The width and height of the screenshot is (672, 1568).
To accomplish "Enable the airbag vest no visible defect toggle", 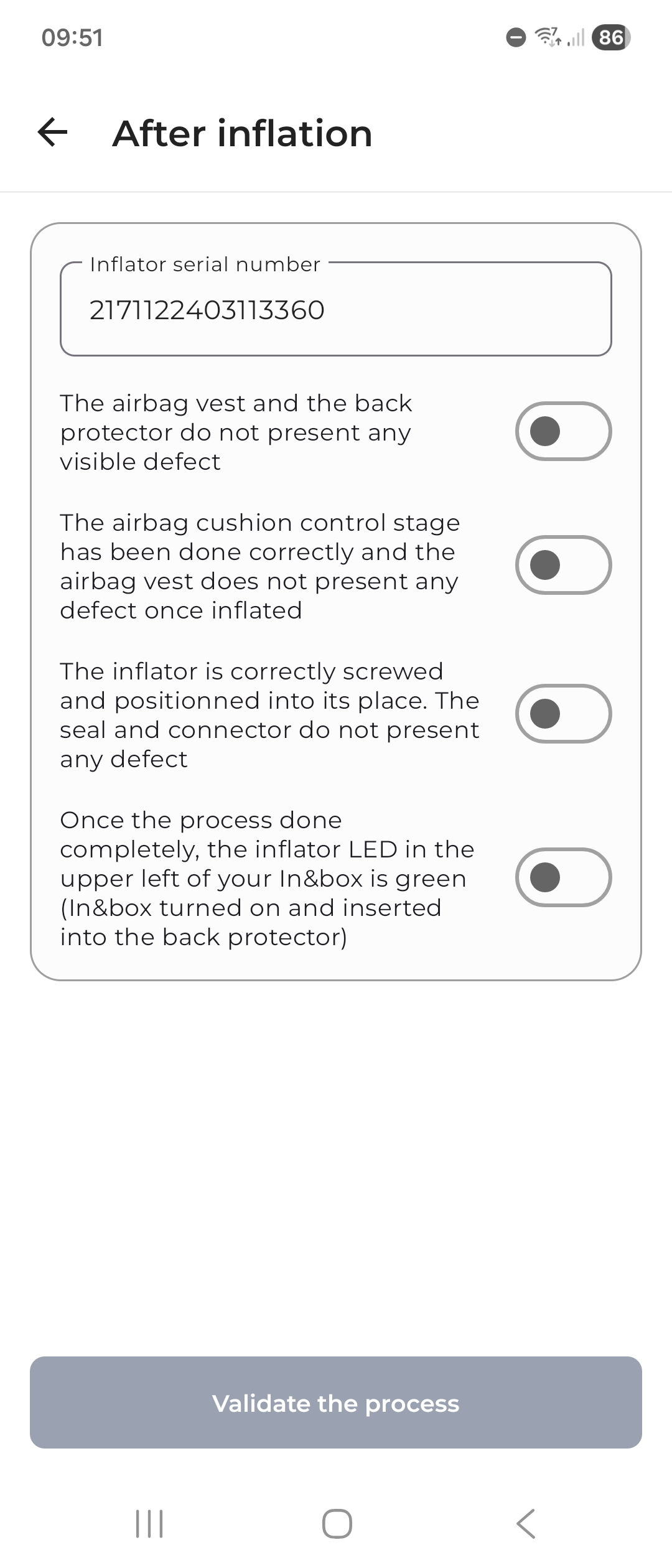I will click(x=562, y=431).
